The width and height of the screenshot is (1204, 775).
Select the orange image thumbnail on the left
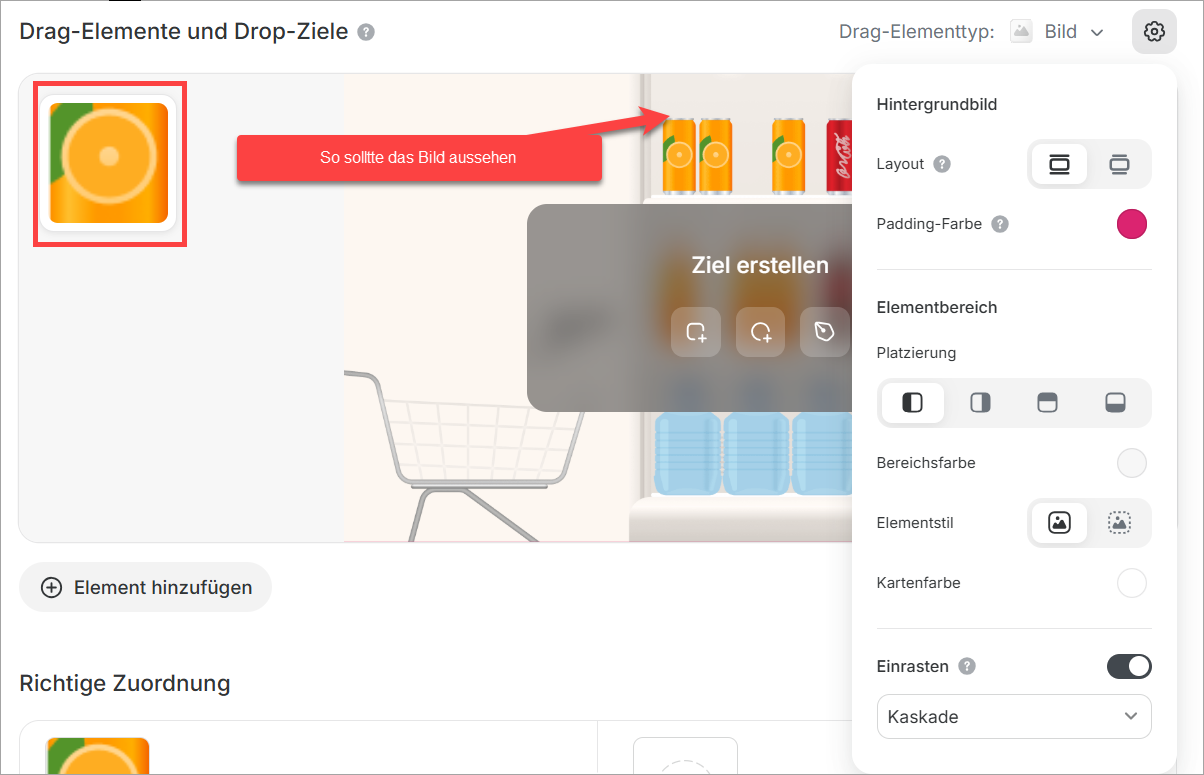pyautogui.click(x=110, y=163)
